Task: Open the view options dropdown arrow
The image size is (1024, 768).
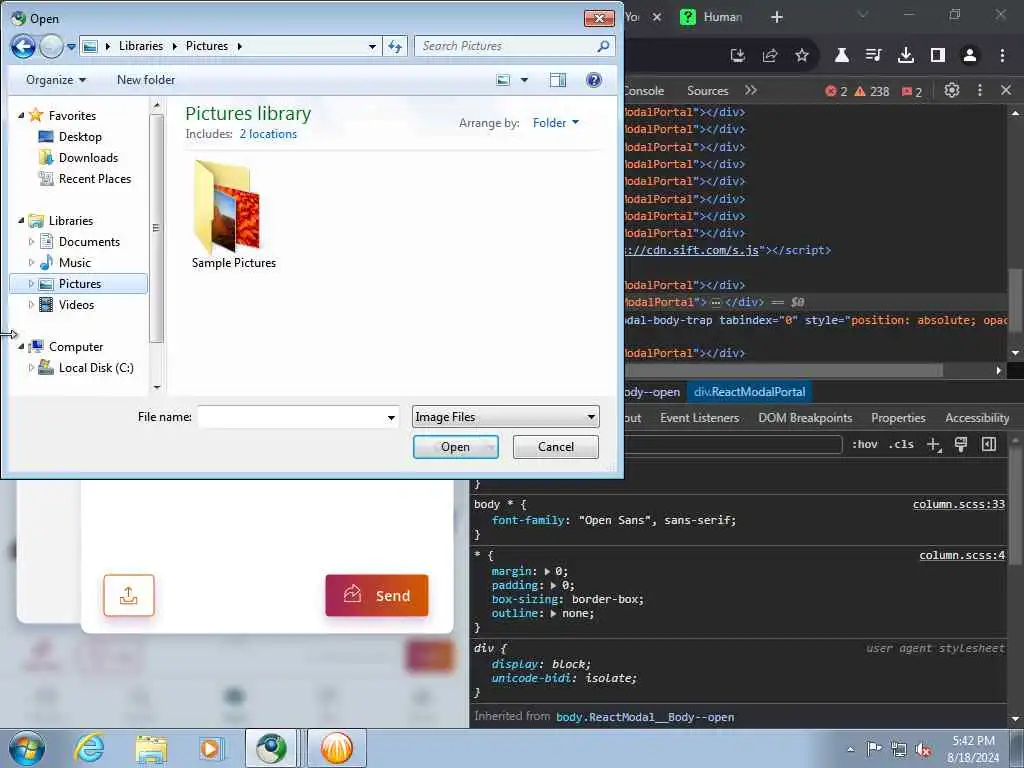Action: click(524, 80)
